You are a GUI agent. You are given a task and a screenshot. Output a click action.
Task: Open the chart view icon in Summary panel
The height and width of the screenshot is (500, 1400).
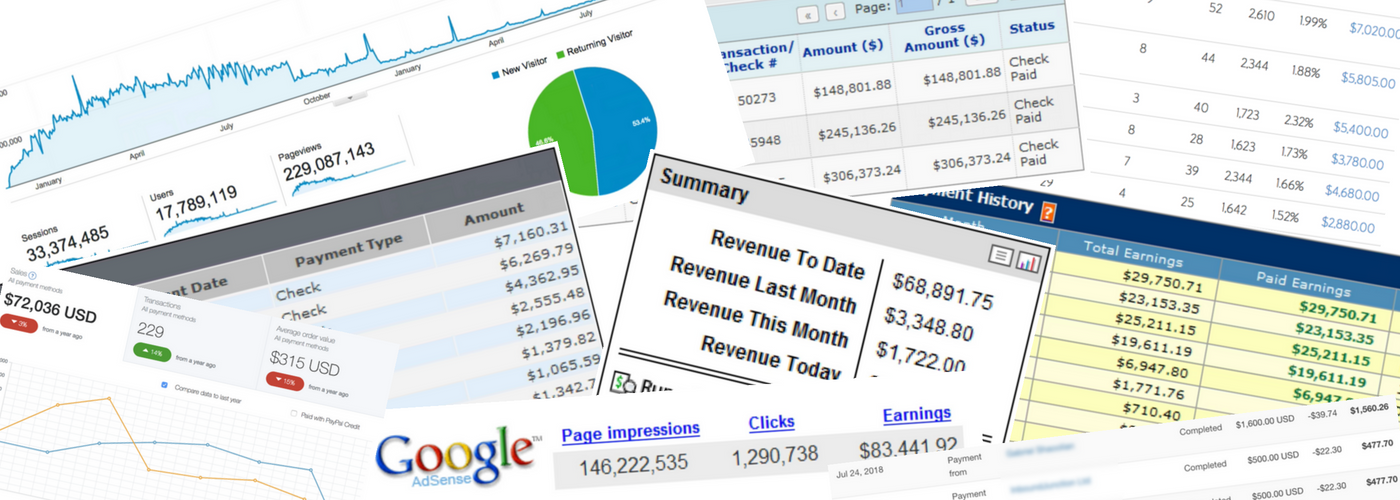click(x=1030, y=260)
